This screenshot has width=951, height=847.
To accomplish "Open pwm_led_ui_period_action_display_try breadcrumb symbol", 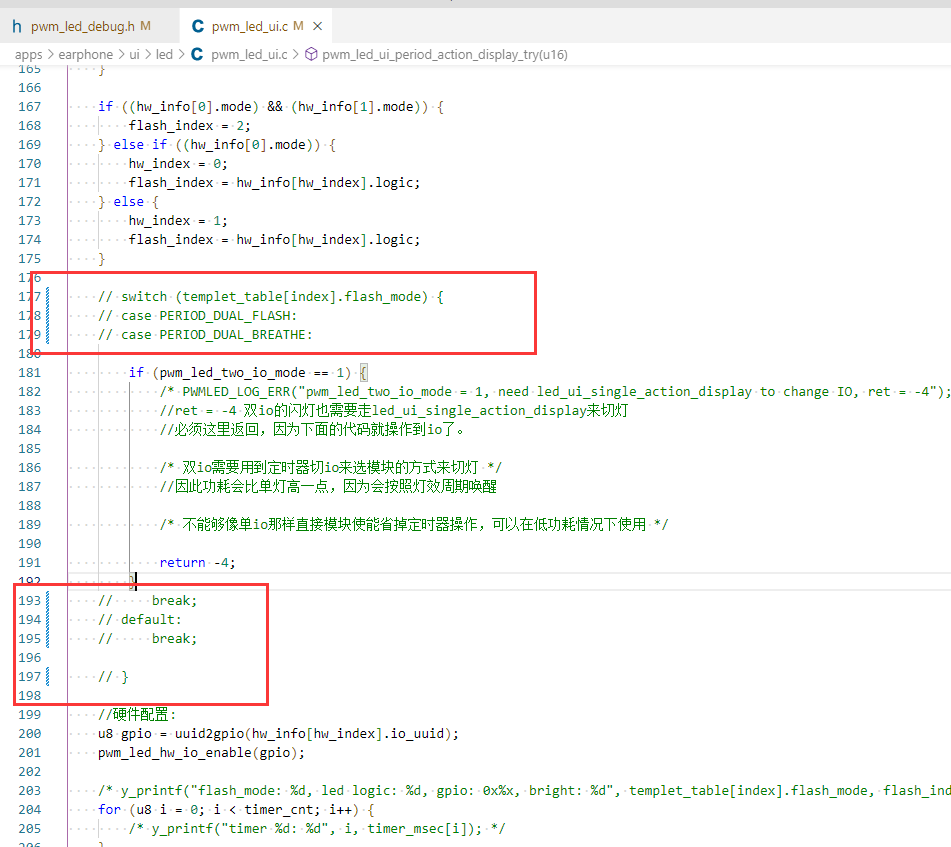I will [445, 55].
